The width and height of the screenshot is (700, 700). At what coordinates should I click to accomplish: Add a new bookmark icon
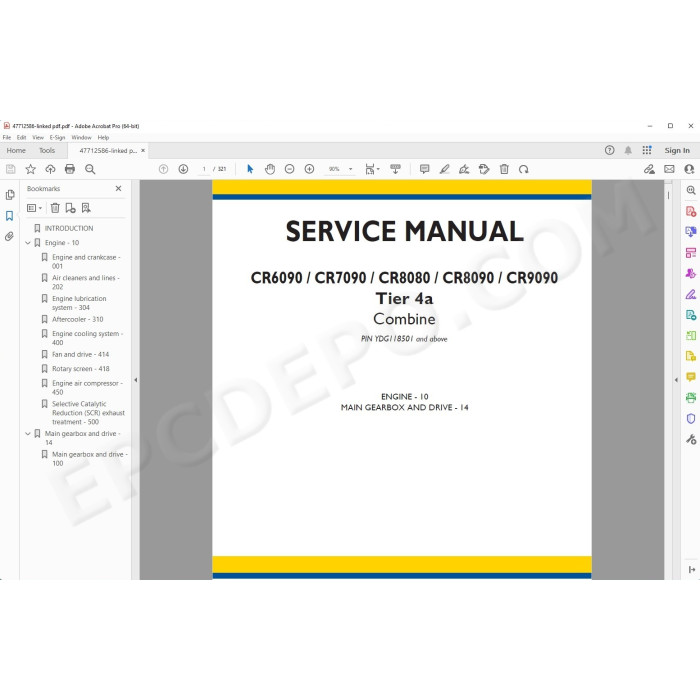(70, 208)
